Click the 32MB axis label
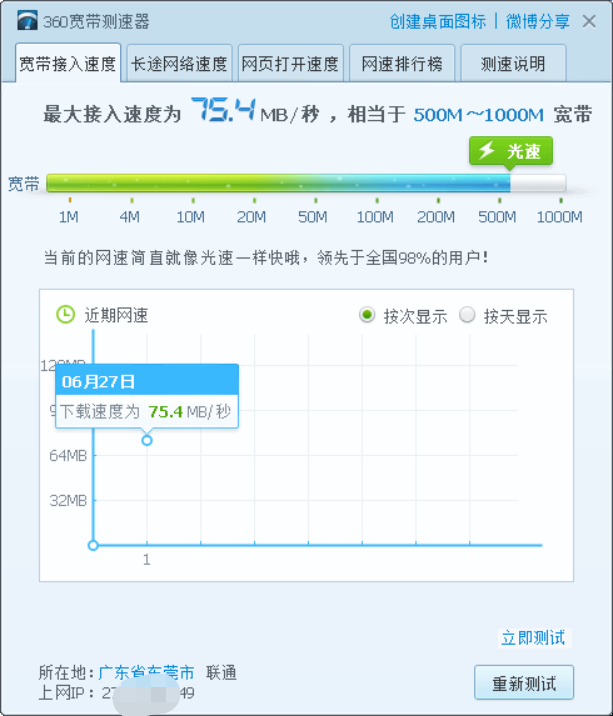This screenshot has width=613, height=716. tap(68, 500)
